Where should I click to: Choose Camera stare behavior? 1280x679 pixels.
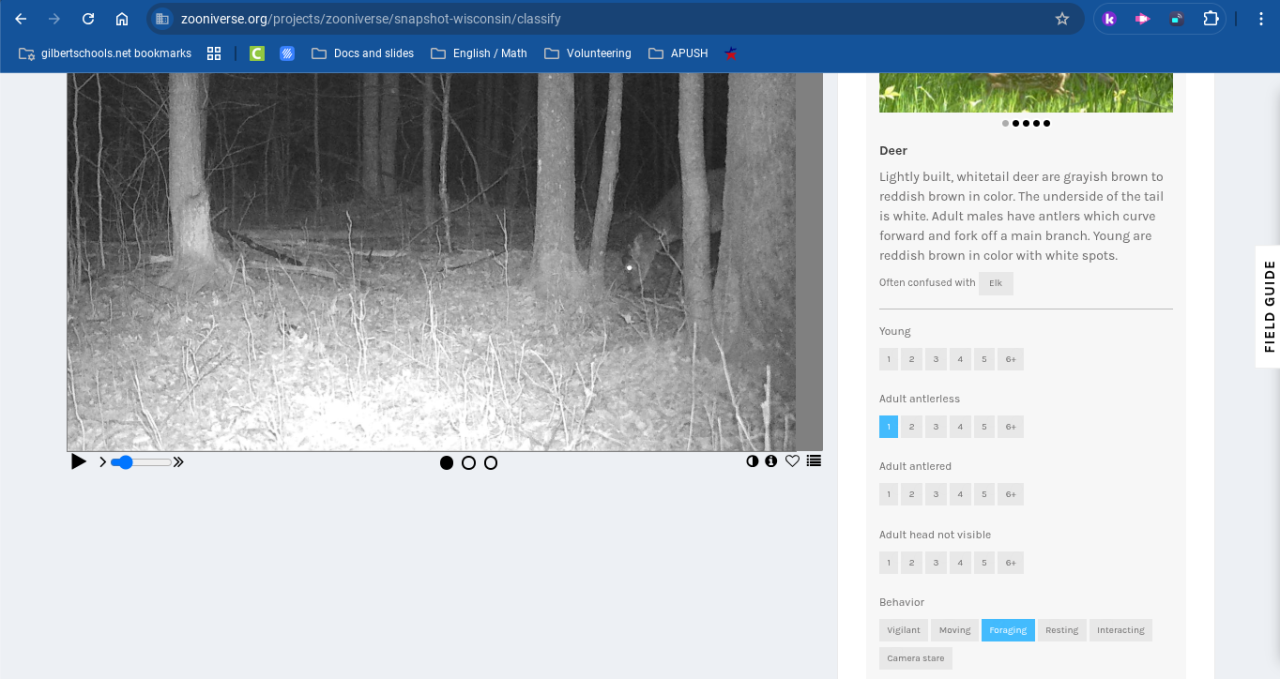[916, 658]
